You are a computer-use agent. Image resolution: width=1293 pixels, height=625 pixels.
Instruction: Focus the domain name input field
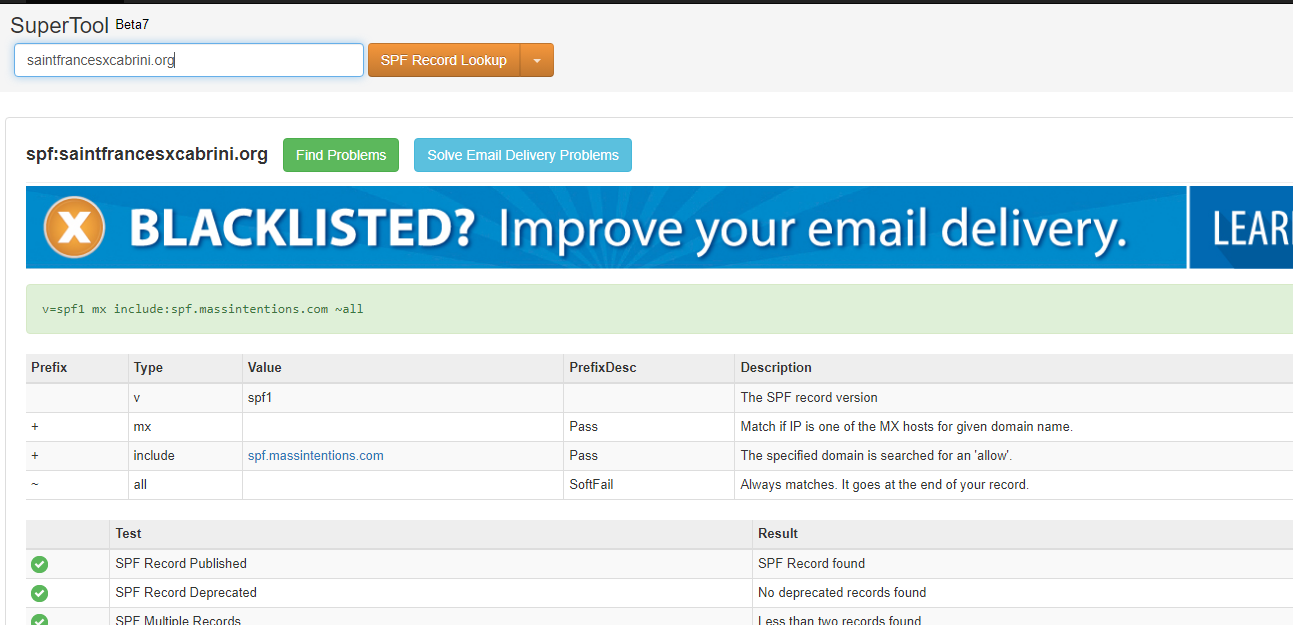pyautogui.click(x=188, y=60)
